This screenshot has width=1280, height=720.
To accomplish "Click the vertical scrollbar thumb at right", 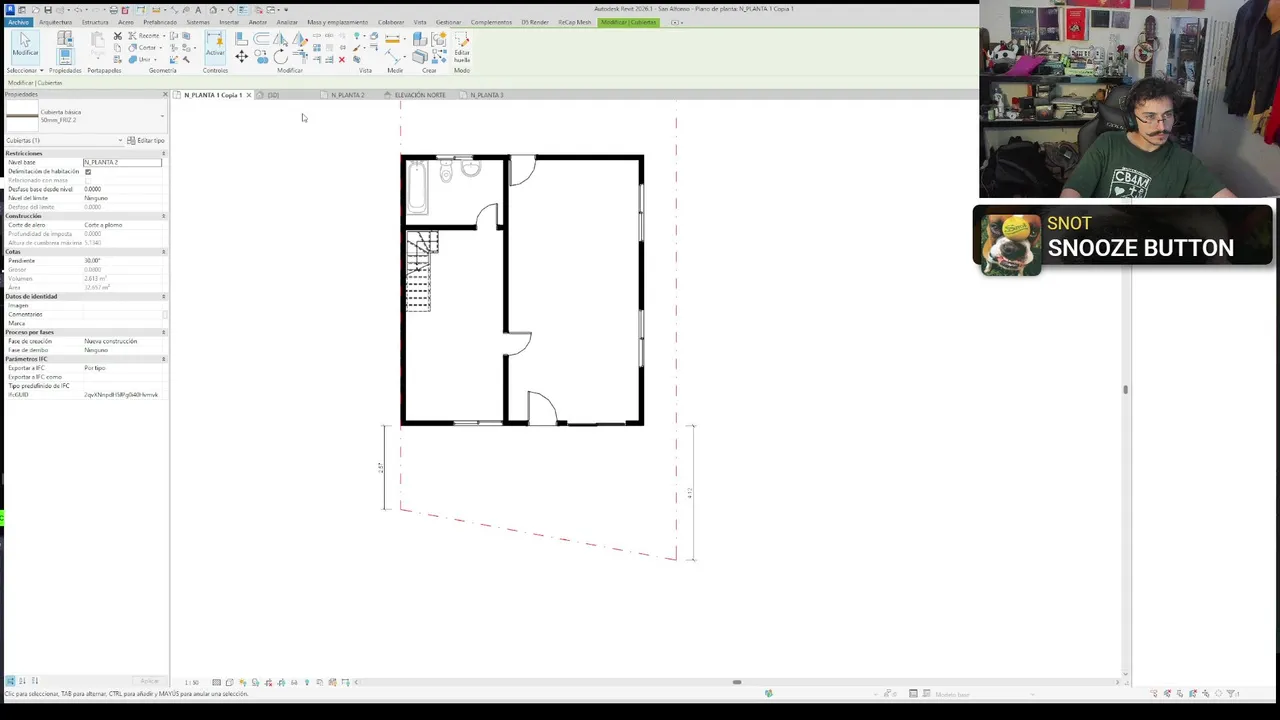I will [1125, 389].
